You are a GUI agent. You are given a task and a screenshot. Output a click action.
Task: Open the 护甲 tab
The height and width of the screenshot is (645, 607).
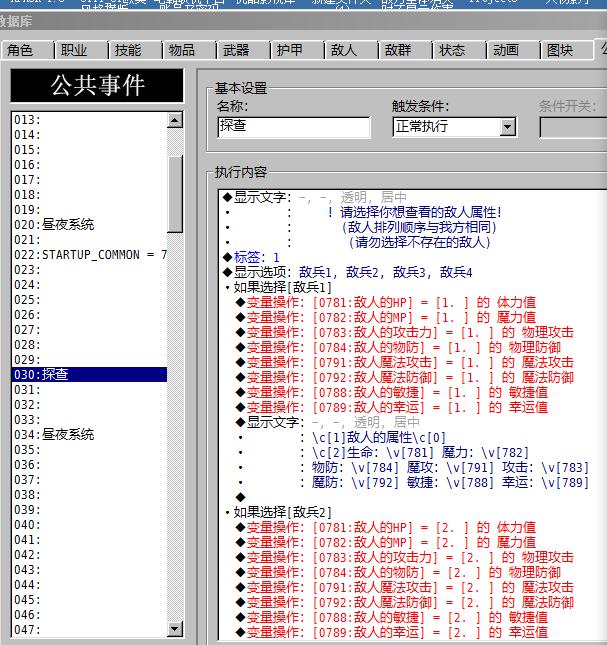click(297, 51)
